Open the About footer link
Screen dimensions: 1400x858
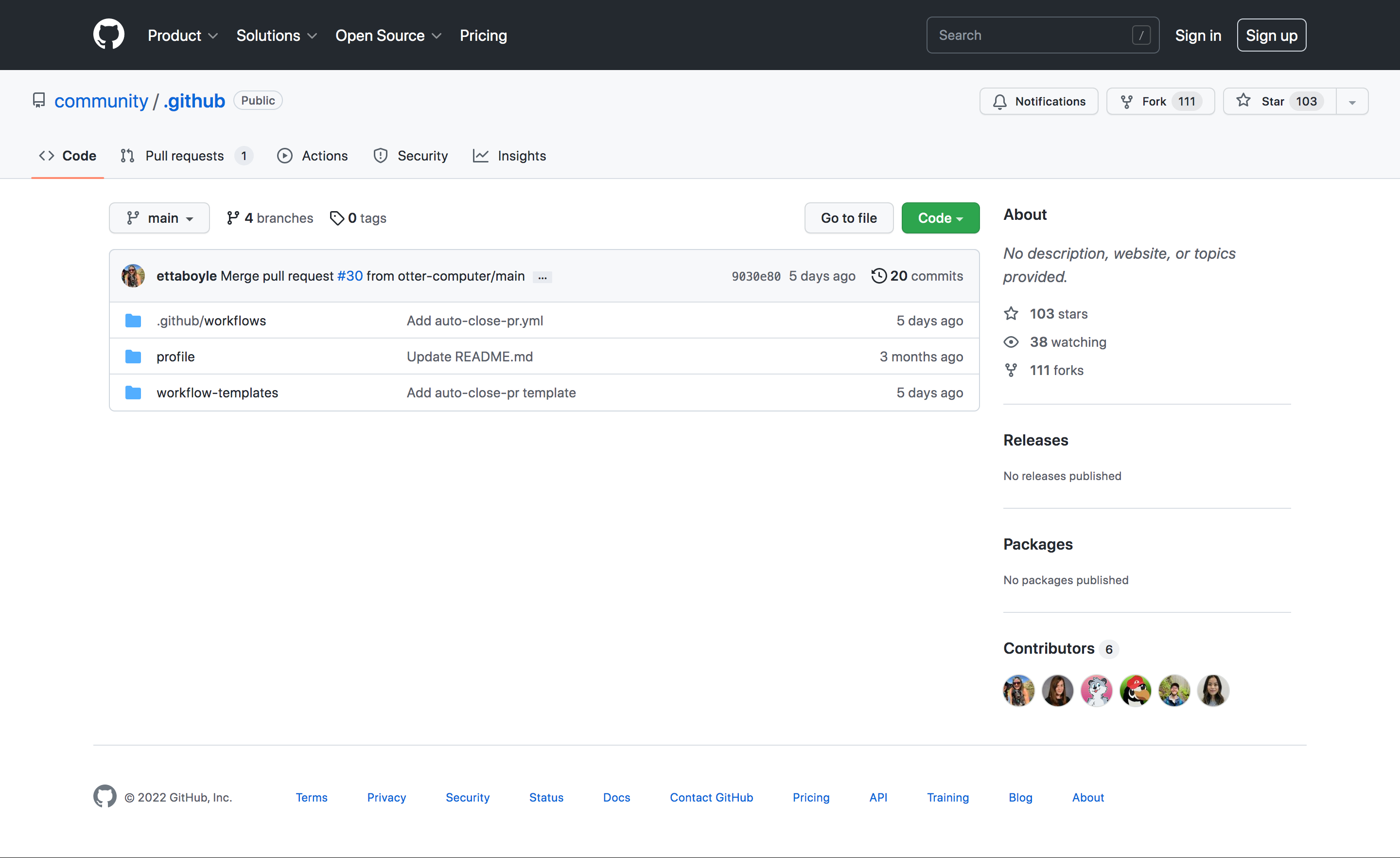pyautogui.click(x=1088, y=797)
